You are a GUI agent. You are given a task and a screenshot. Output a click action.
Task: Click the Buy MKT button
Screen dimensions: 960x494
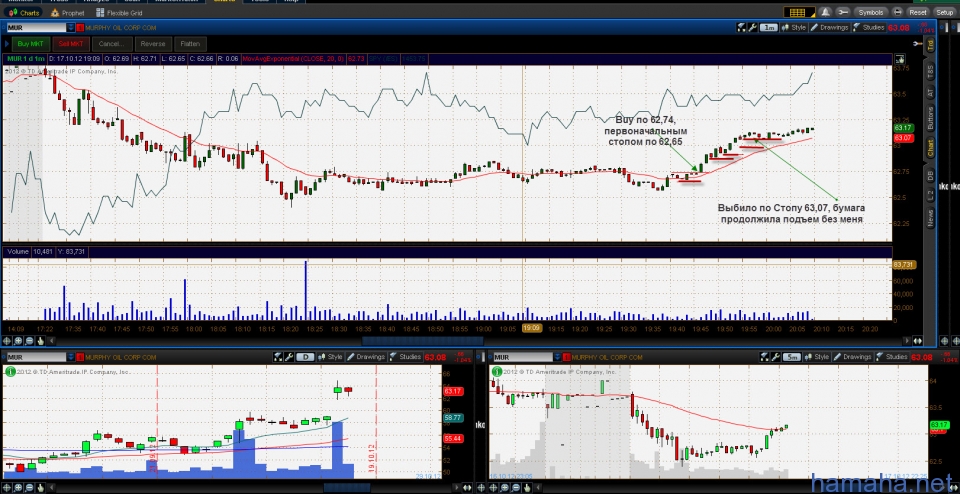click(x=31, y=44)
